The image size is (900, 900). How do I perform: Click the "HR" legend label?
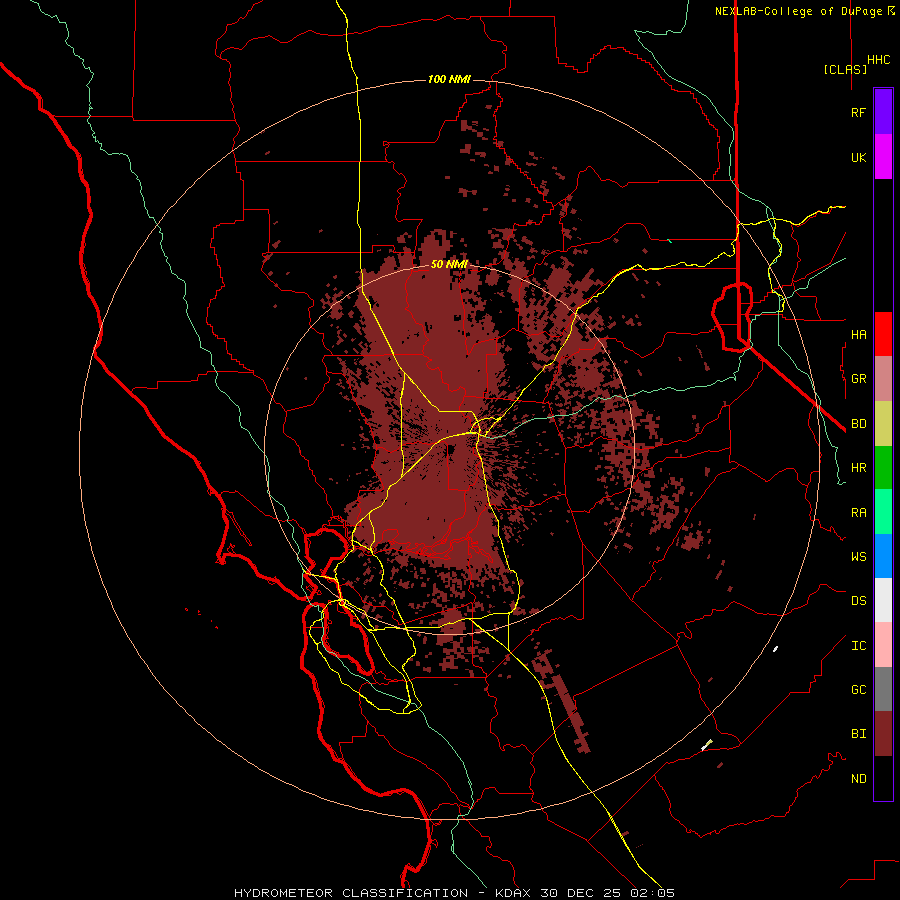858,468
